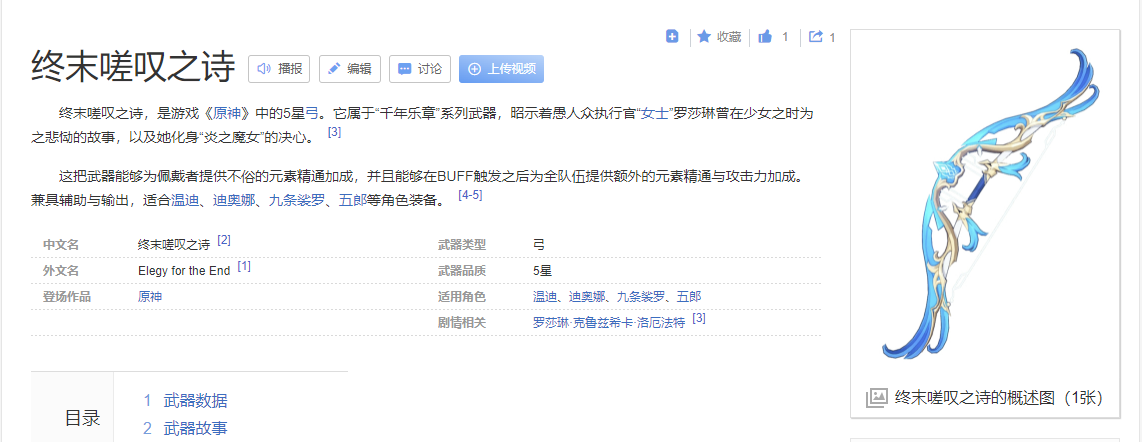Click reference [2] beside 中文名 value
The image size is (1142, 442).
tap(224, 240)
